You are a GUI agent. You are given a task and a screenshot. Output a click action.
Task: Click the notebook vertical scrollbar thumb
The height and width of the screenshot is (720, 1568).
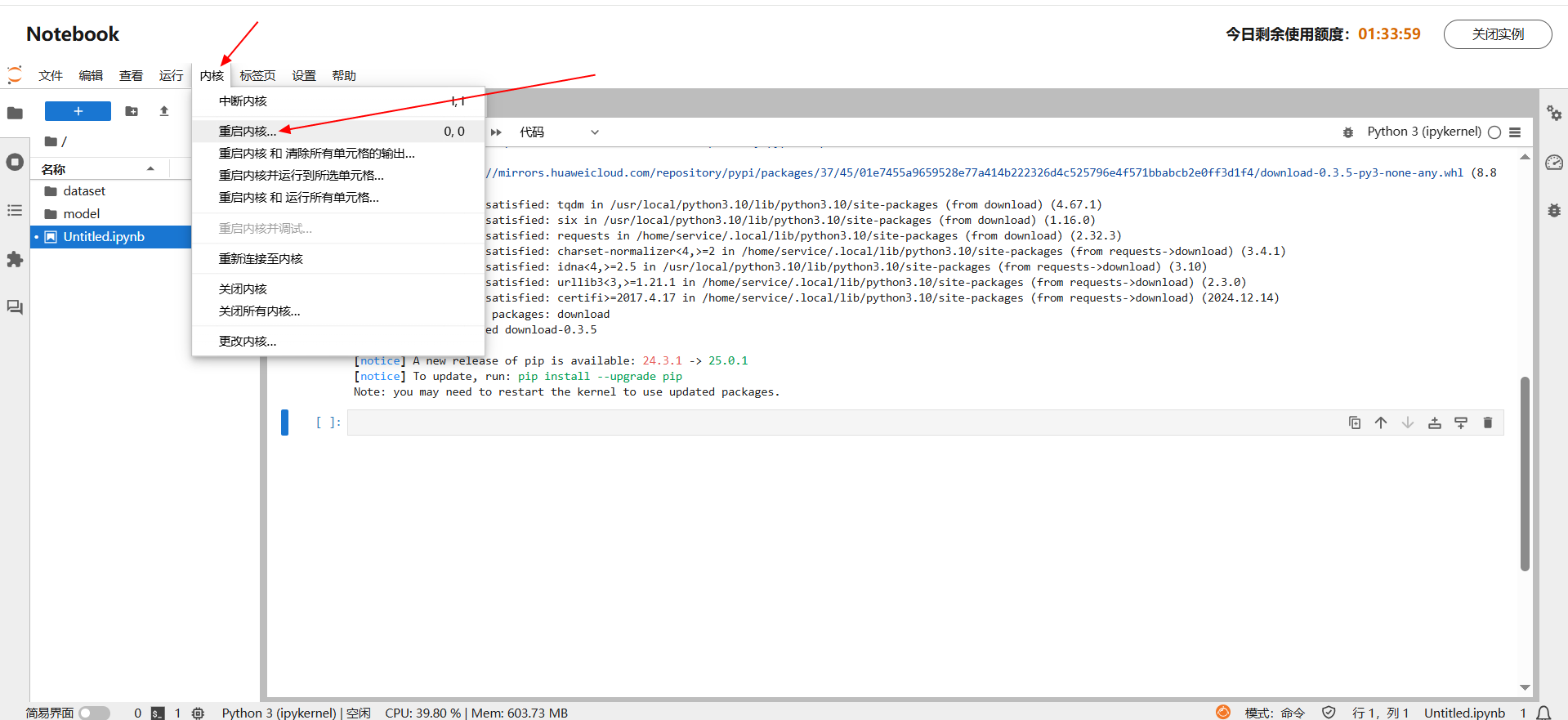coord(1525,474)
